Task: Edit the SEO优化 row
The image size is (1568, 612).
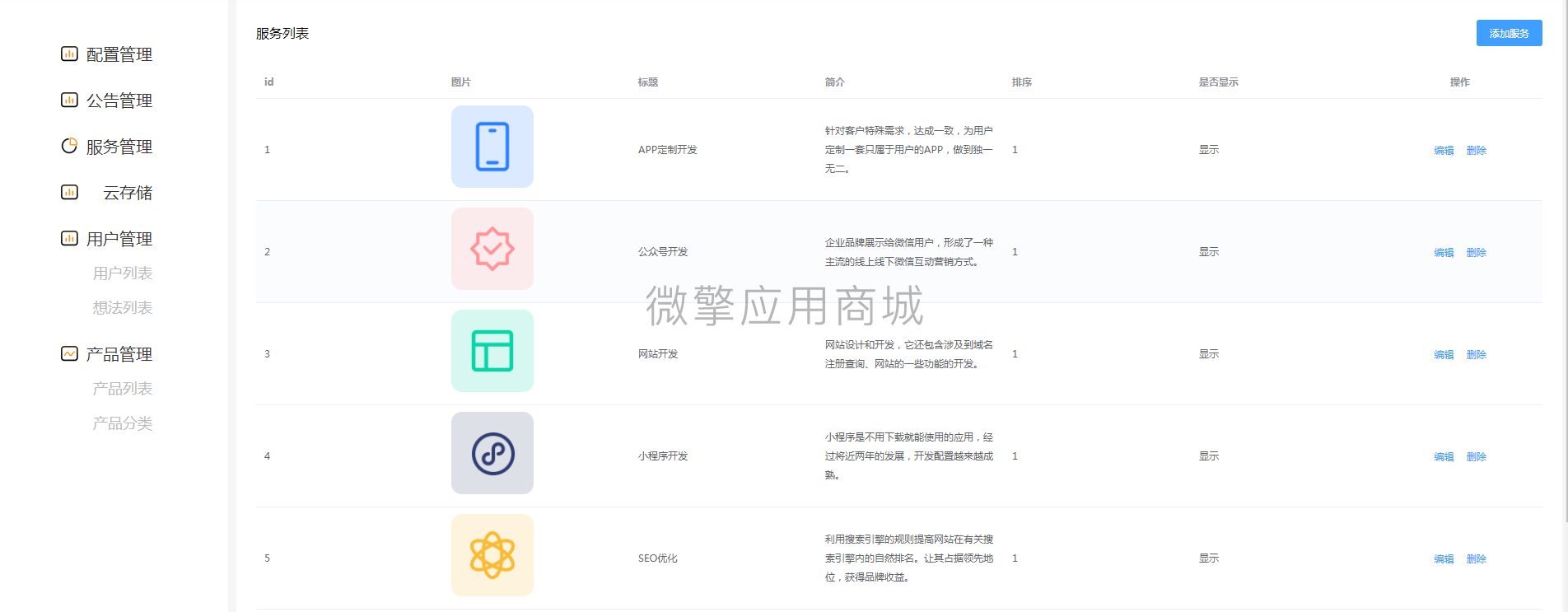Action: point(1444,558)
